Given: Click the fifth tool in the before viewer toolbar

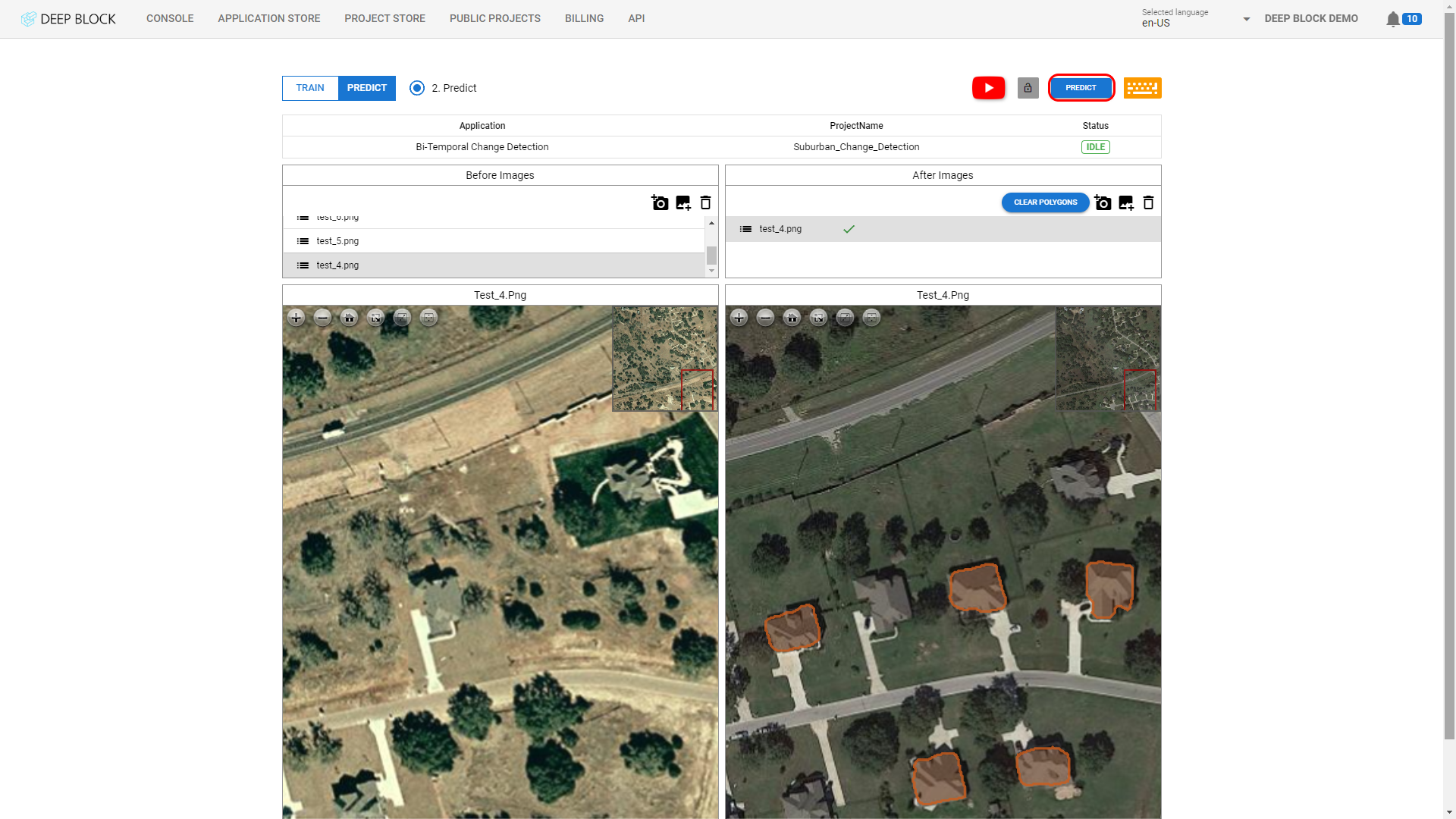Looking at the screenshot, I should [x=402, y=318].
